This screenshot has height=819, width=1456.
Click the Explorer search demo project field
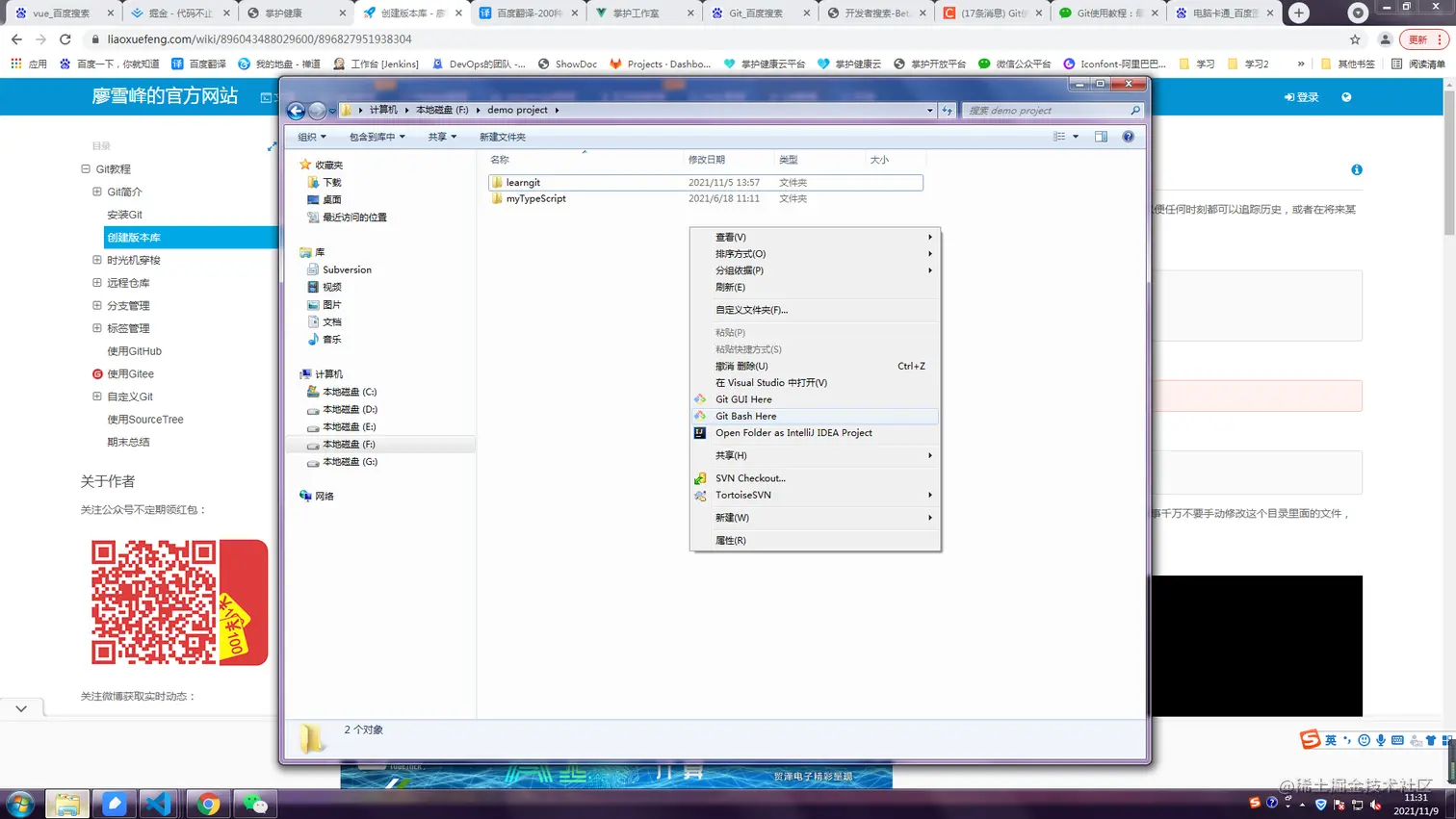1053,111
